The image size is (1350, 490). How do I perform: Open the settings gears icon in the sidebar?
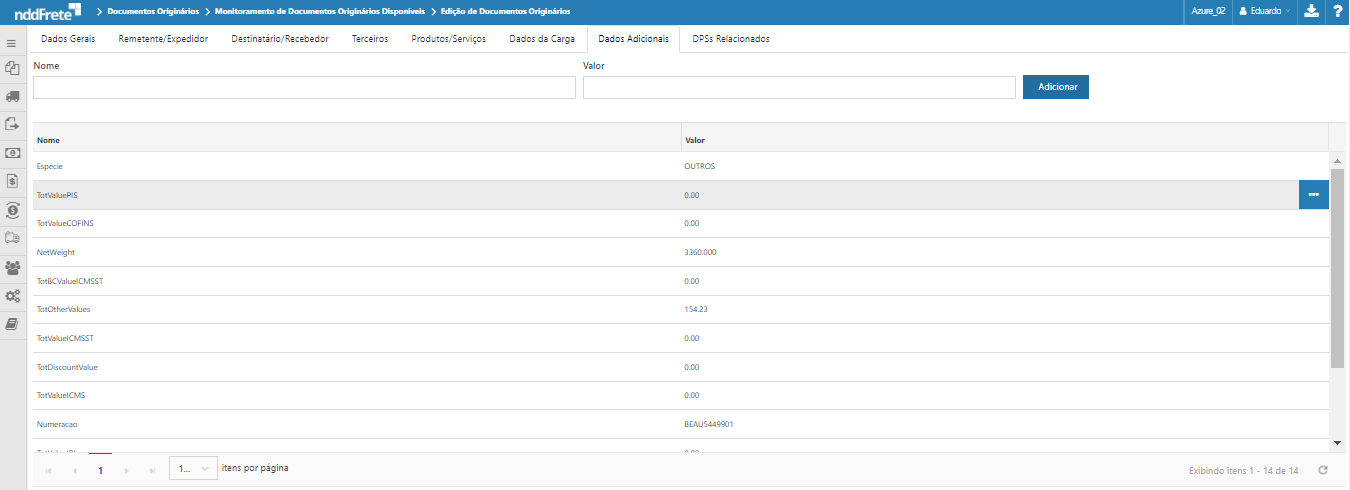tap(12, 296)
